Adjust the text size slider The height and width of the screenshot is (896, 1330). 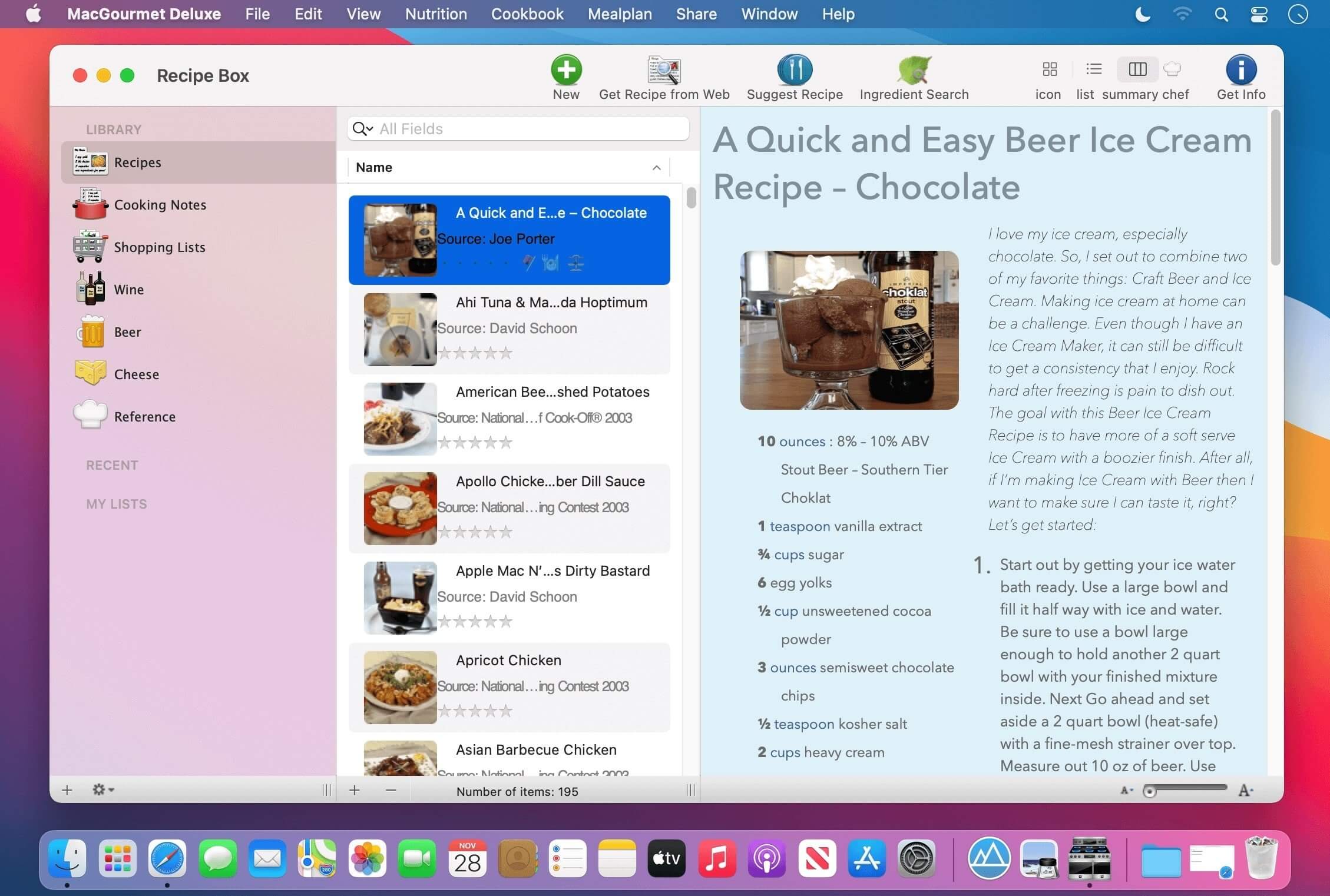1149,791
